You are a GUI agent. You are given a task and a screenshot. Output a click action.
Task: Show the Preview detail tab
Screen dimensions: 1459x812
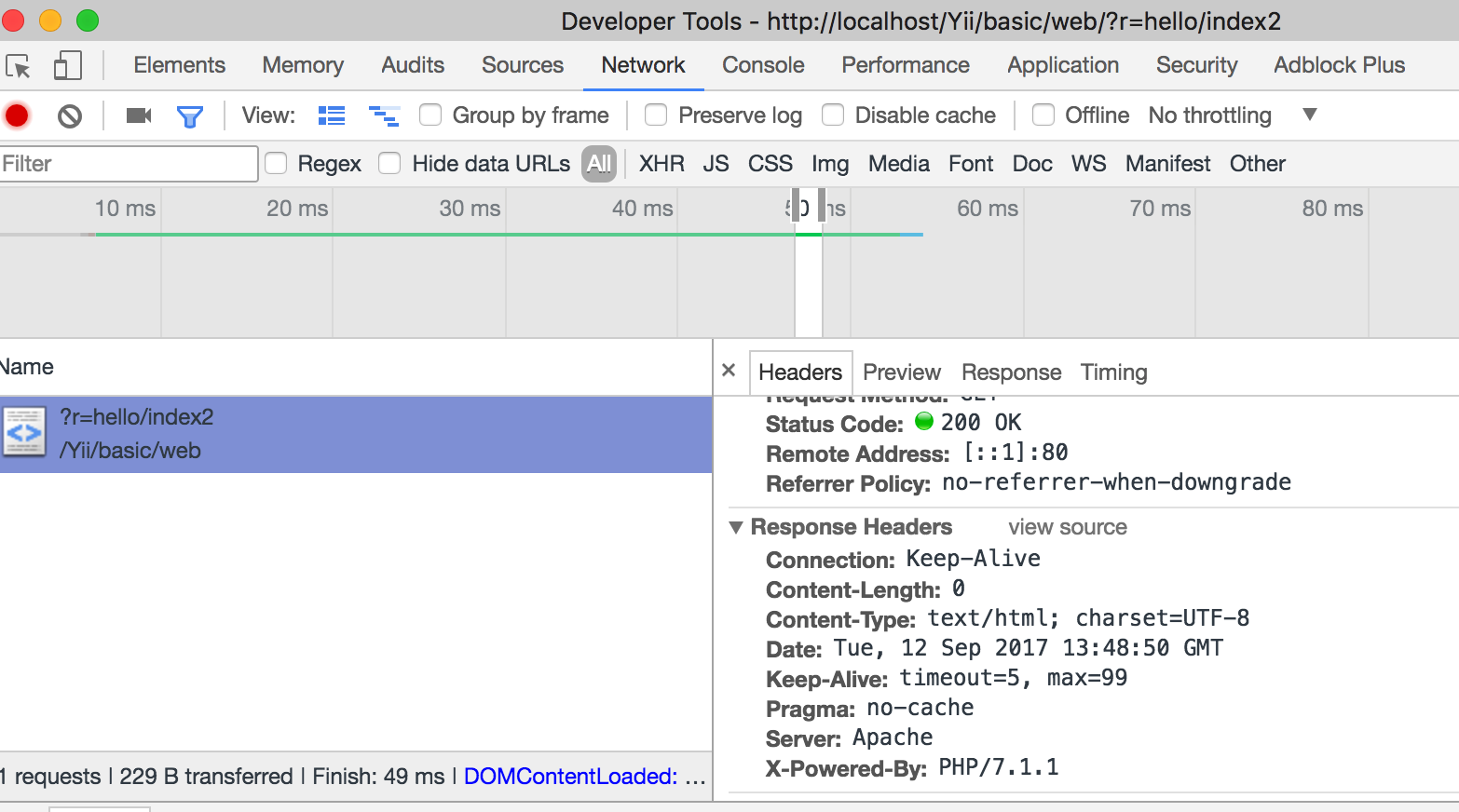(x=902, y=372)
